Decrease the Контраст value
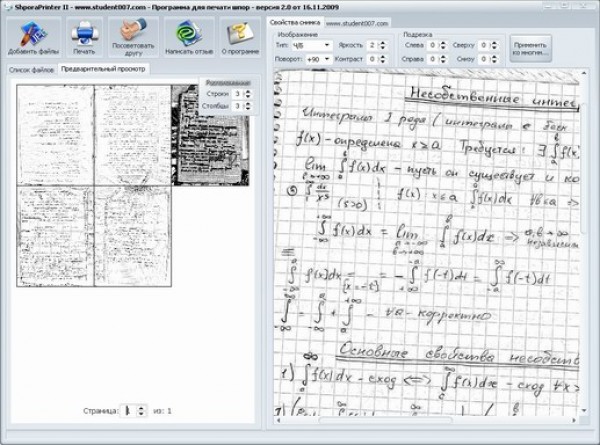The width and height of the screenshot is (600, 445). 383,62
